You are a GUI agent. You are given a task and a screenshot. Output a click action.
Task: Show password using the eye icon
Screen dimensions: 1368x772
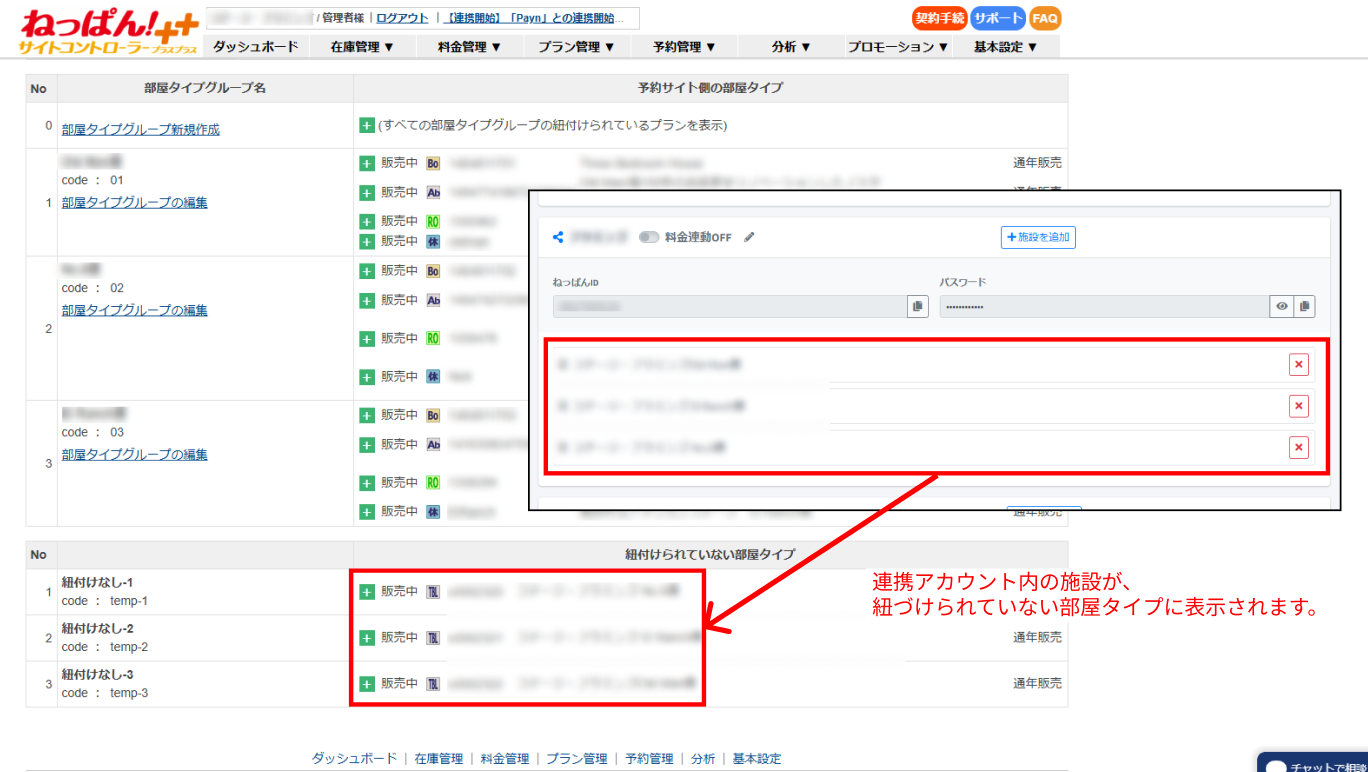tap(1281, 307)
